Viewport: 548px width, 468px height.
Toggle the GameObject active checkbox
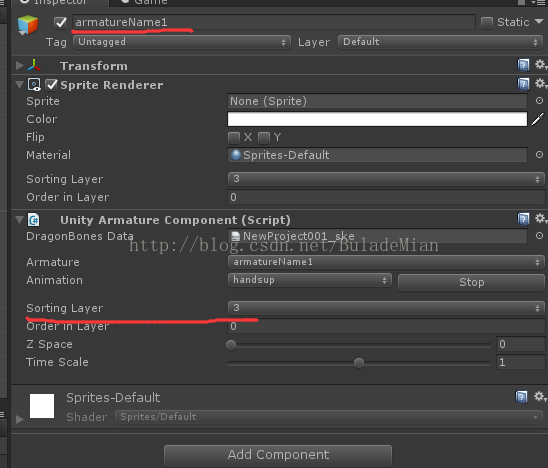pyautogui.click(x=60, y=23)
